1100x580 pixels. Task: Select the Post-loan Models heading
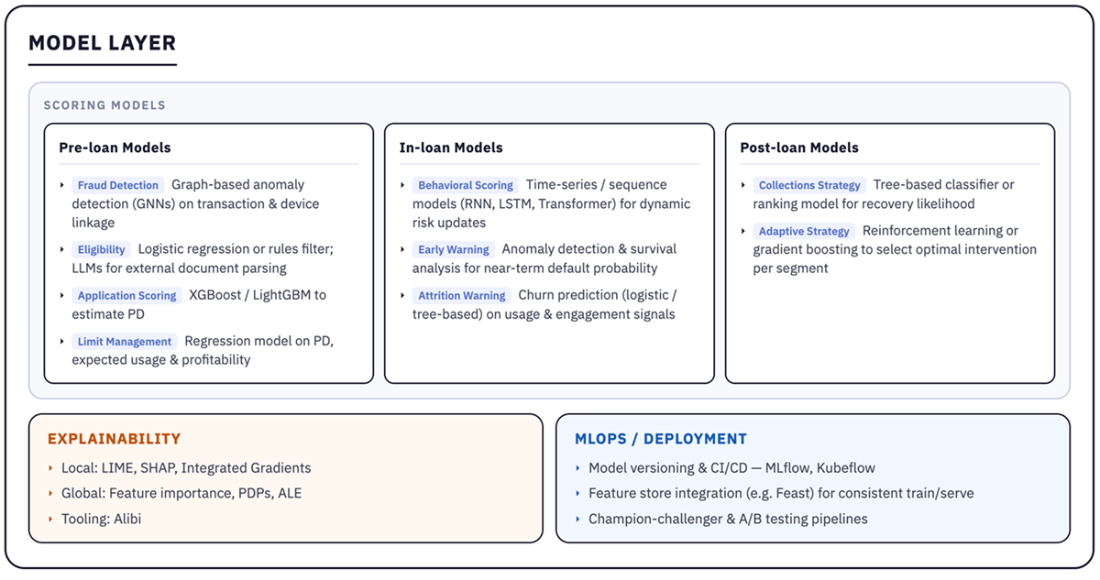coord(799,147)
